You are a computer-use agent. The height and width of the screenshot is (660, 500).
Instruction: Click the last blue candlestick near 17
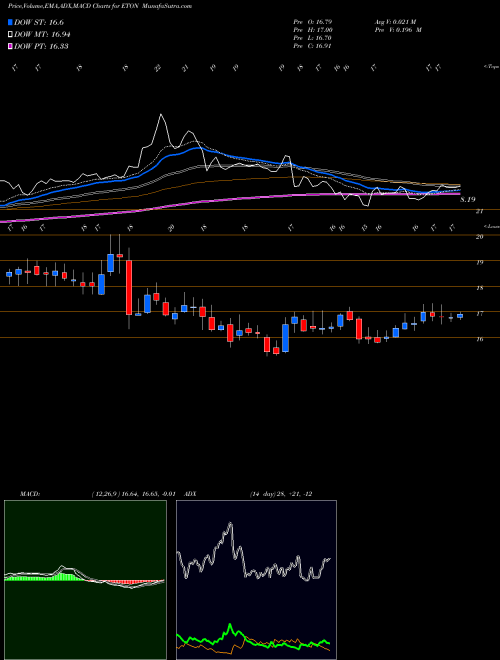tap(460, 316)
